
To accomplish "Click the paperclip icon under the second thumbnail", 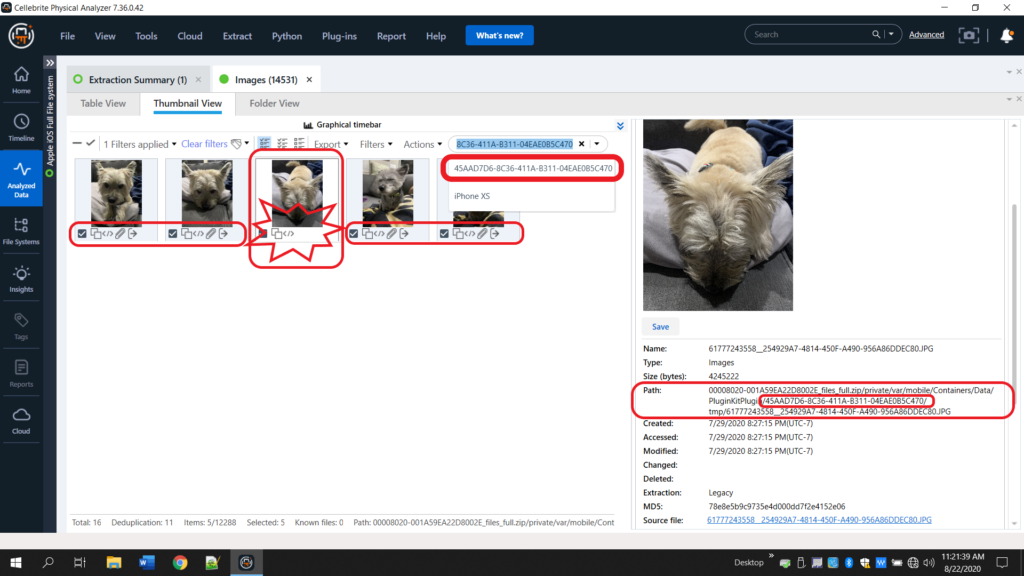I will (x=211, y=233).
